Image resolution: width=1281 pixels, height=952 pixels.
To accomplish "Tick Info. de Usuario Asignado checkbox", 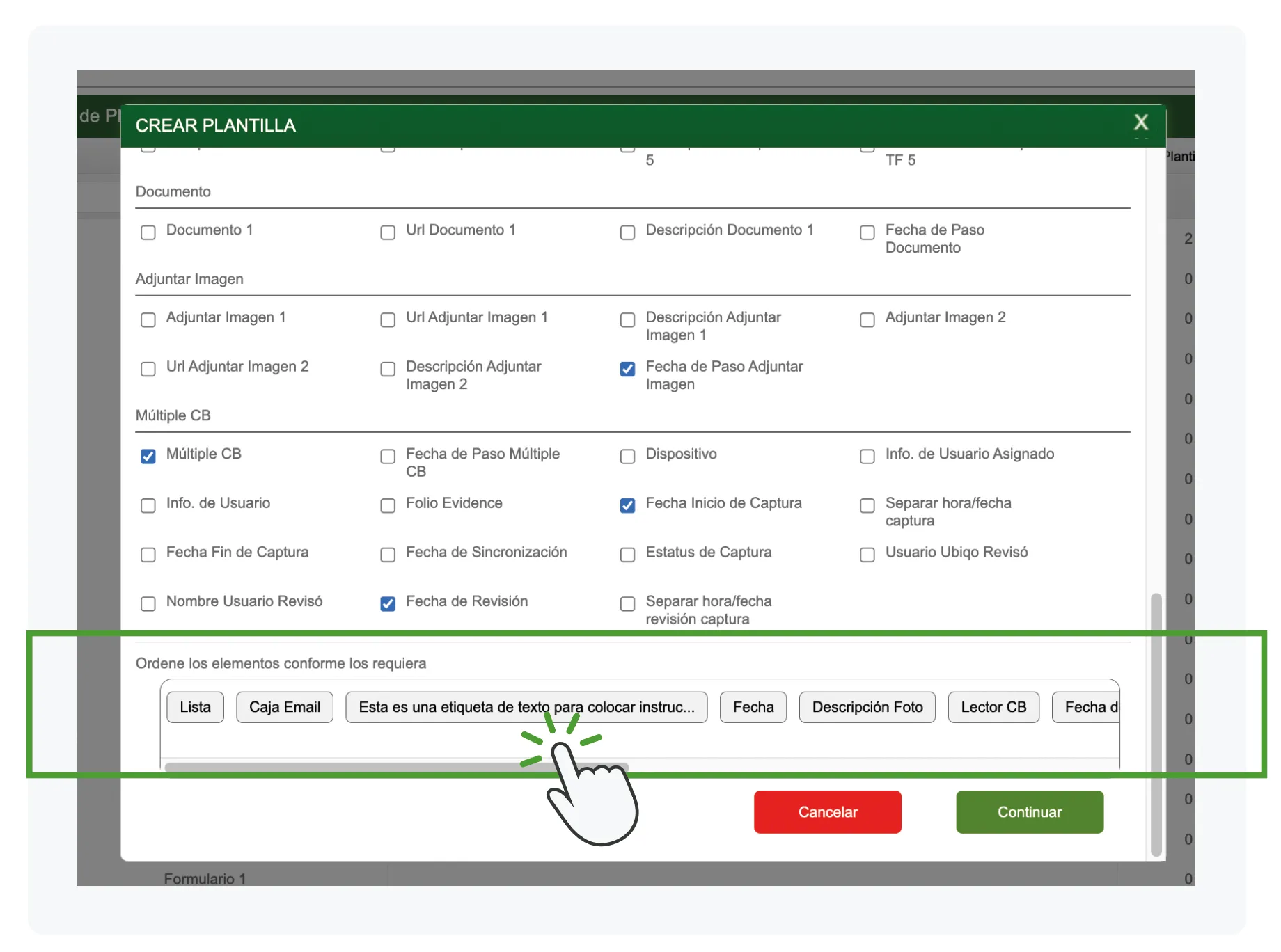I will click(x=867, y=456).
